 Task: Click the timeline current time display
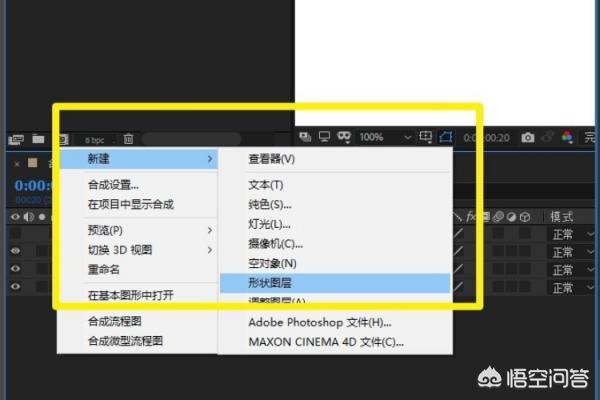click(33, 186)
